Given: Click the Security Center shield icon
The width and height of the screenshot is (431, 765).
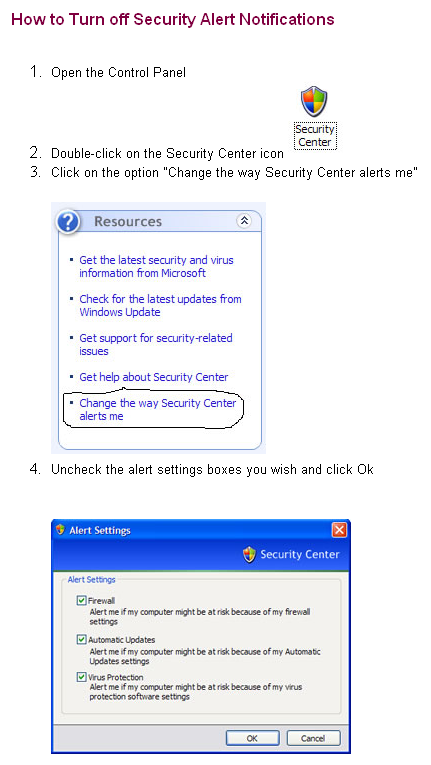Looking at the screenshot, I should pyautogui.click(x=314, y=101).
